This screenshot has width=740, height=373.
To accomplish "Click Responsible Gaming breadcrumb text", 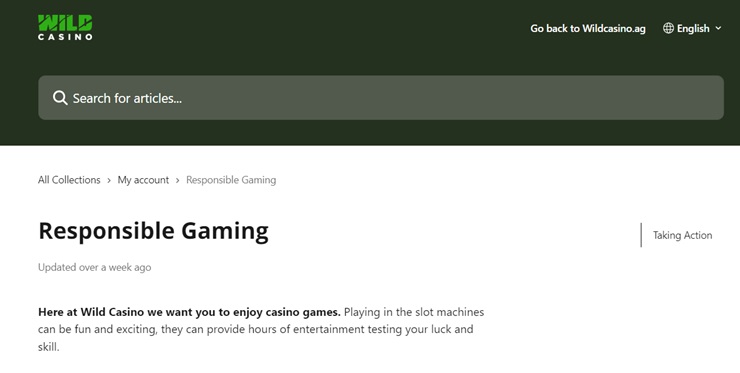I will pyautogui.click(x=231, y=180).
